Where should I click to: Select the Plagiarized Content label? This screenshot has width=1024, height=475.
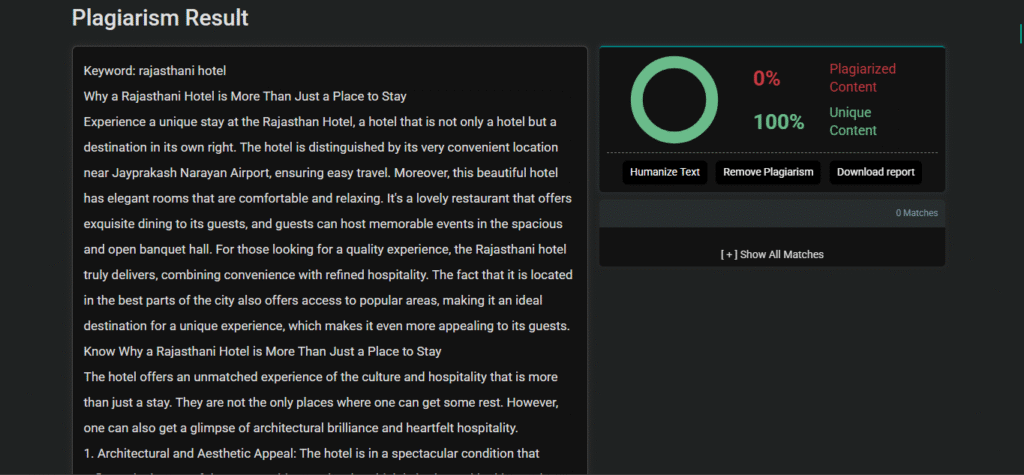(862, 78)
